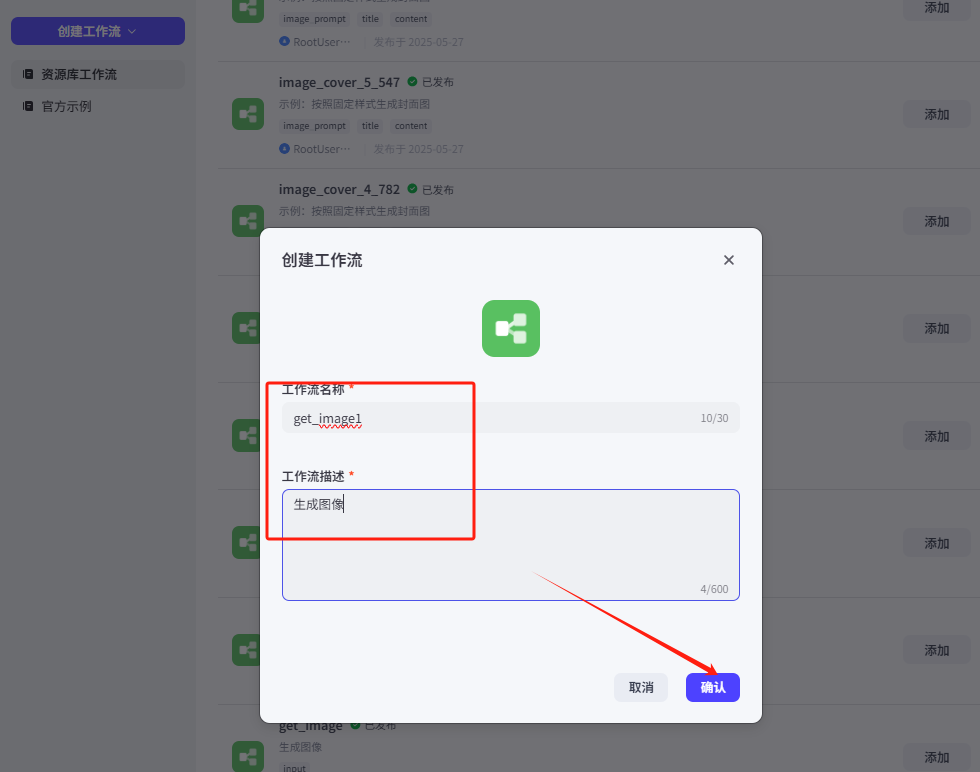Click the 10/30 name character counter
980x772 pixels.
click(714, 418)
